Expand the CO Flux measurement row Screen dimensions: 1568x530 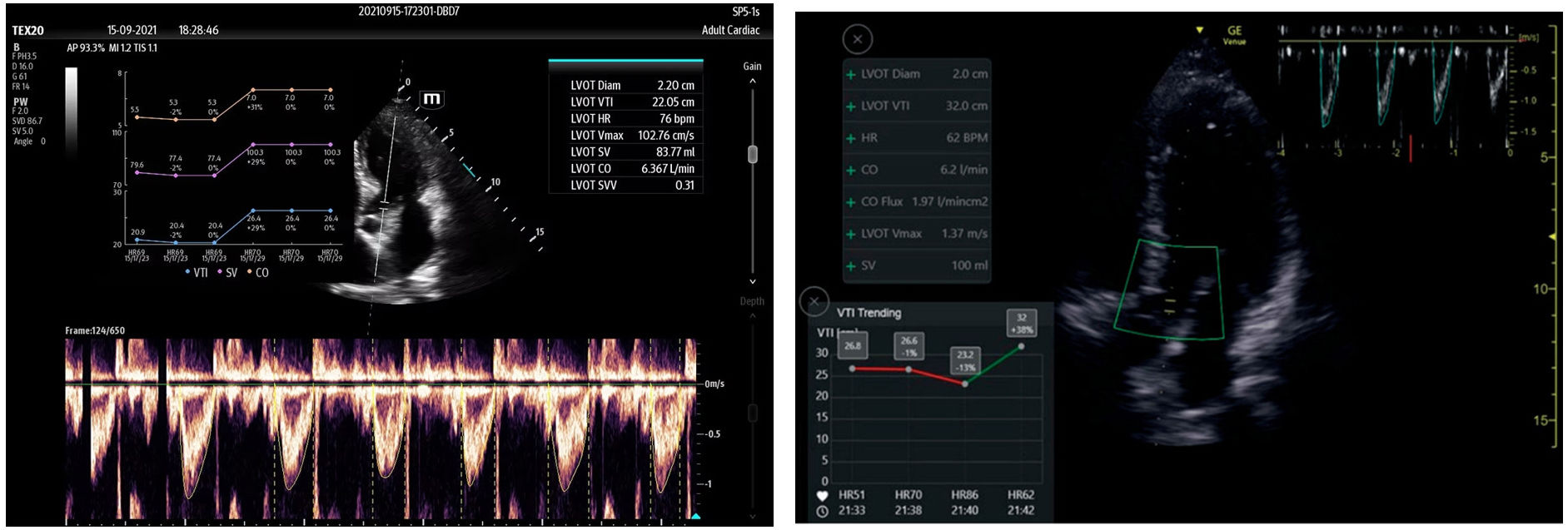pyautogui.click(x=851, y=202)
